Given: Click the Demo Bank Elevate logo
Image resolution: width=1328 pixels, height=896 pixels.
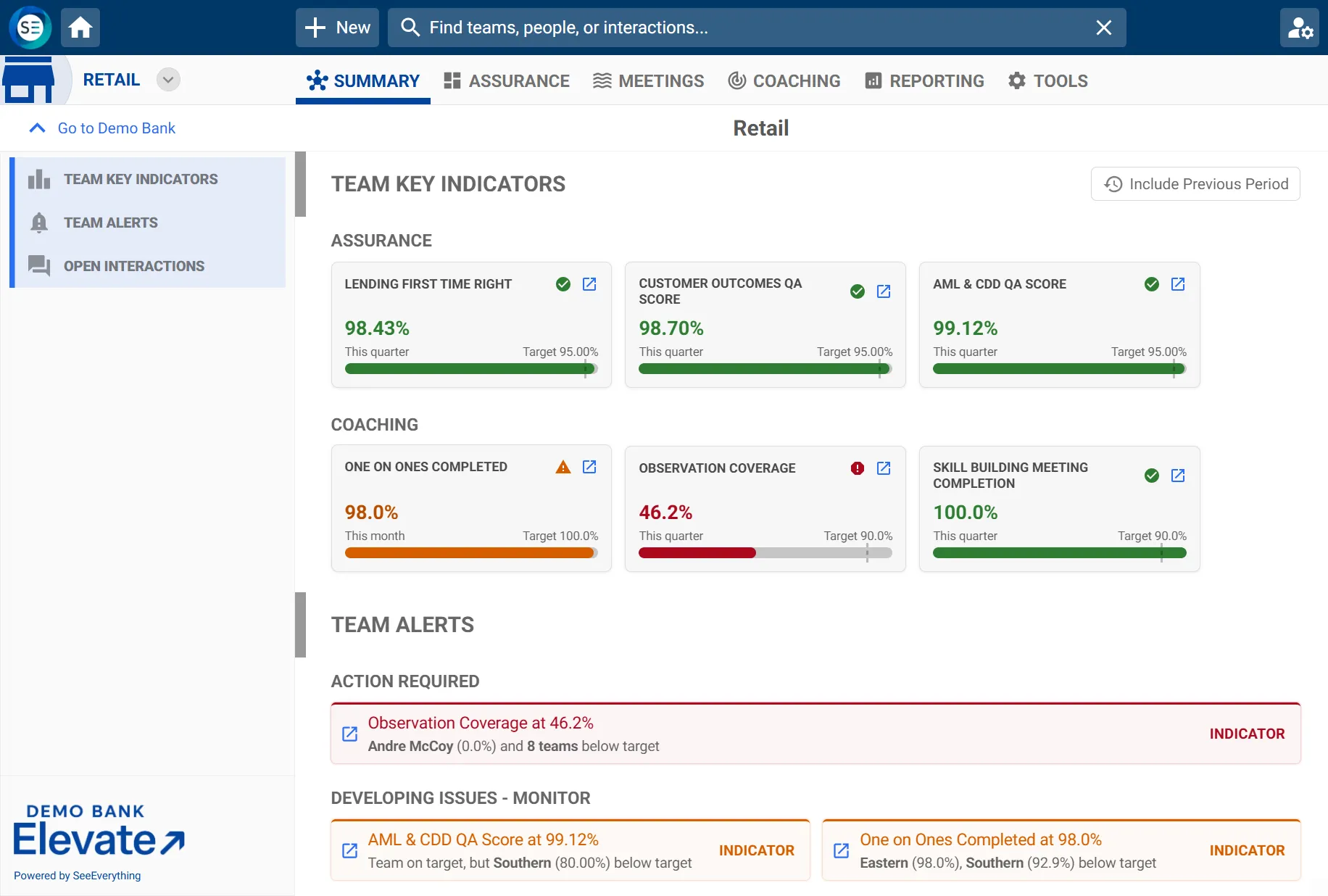Looking at the screenshot, I should click(99, 831).
